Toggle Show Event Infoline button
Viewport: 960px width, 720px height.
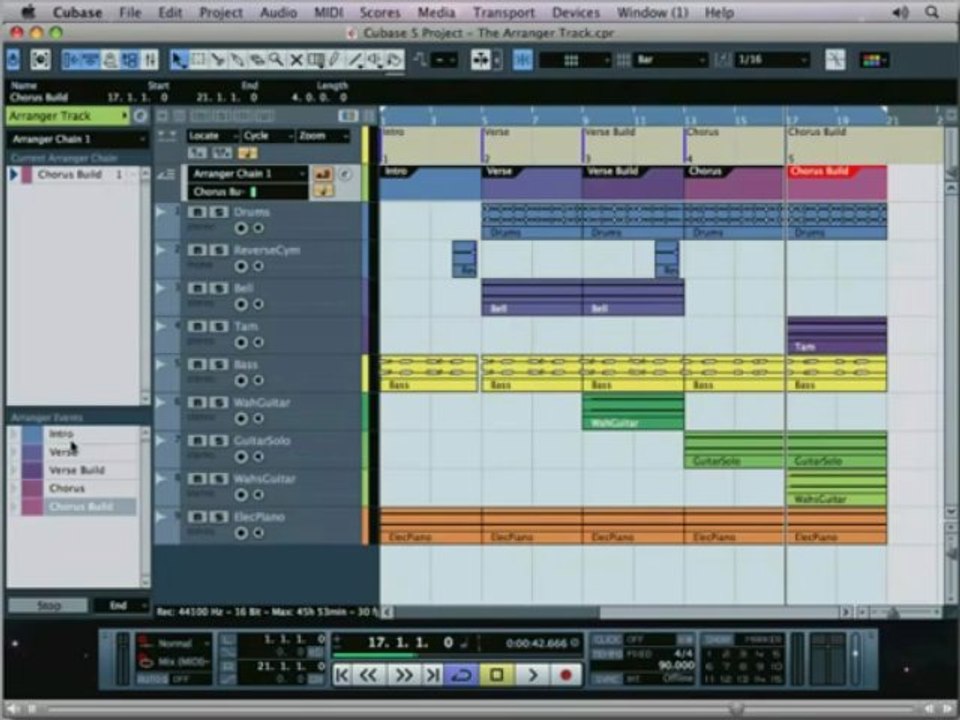(90, 59)
